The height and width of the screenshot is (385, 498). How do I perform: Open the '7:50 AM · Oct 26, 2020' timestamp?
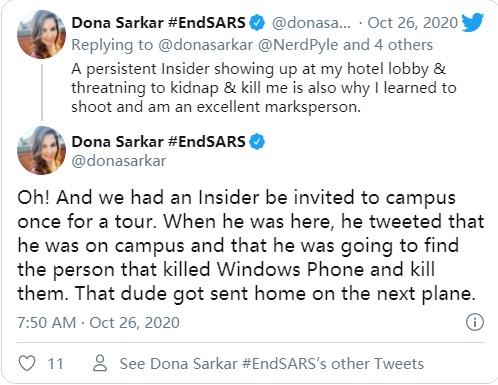(98, 323)
